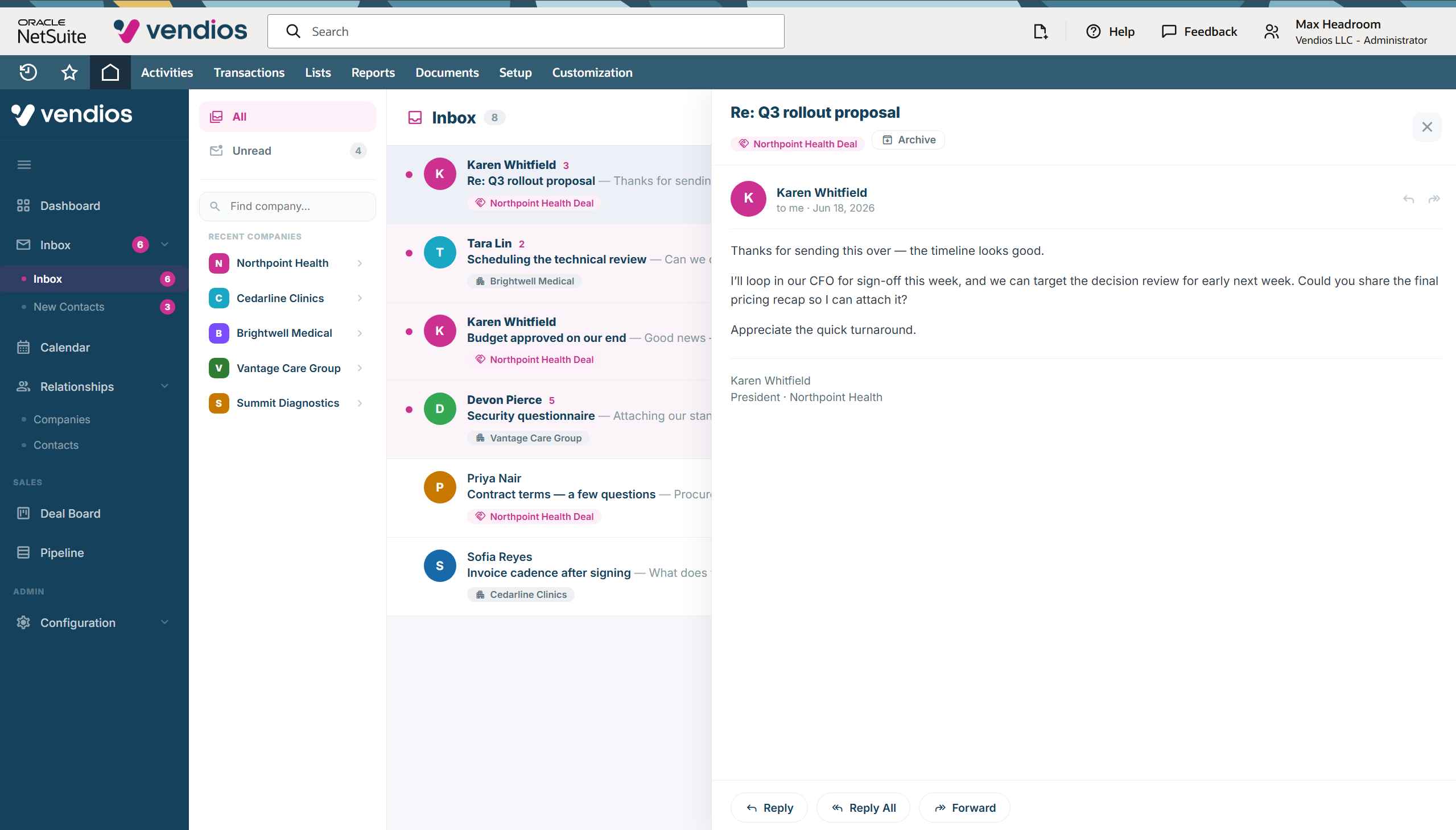Click the Dashboard grid icon
Screen dimensions: 1456x830
pos(23,206)
